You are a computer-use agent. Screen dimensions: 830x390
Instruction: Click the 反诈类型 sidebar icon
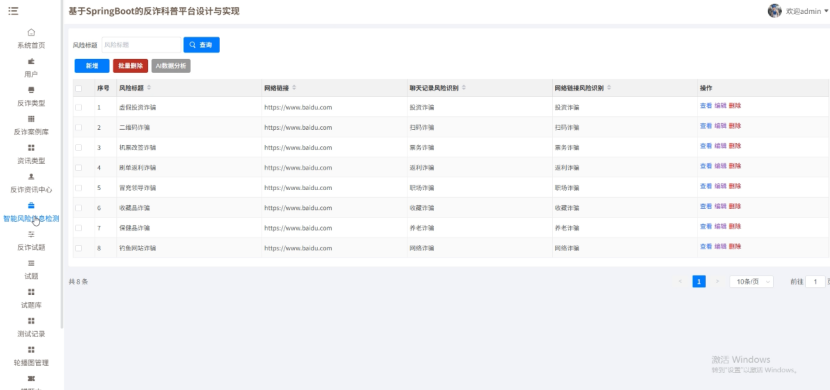pyautogui.click(x=31, y=90)
